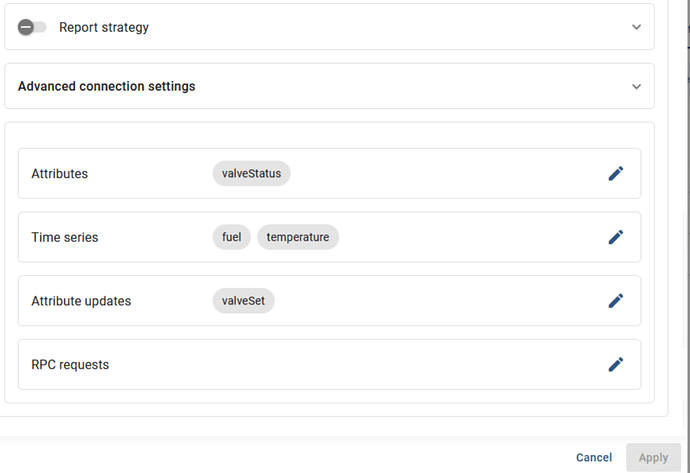Select the Attribute updates row label
Screen dimensions: 690x473
[81, 301]
